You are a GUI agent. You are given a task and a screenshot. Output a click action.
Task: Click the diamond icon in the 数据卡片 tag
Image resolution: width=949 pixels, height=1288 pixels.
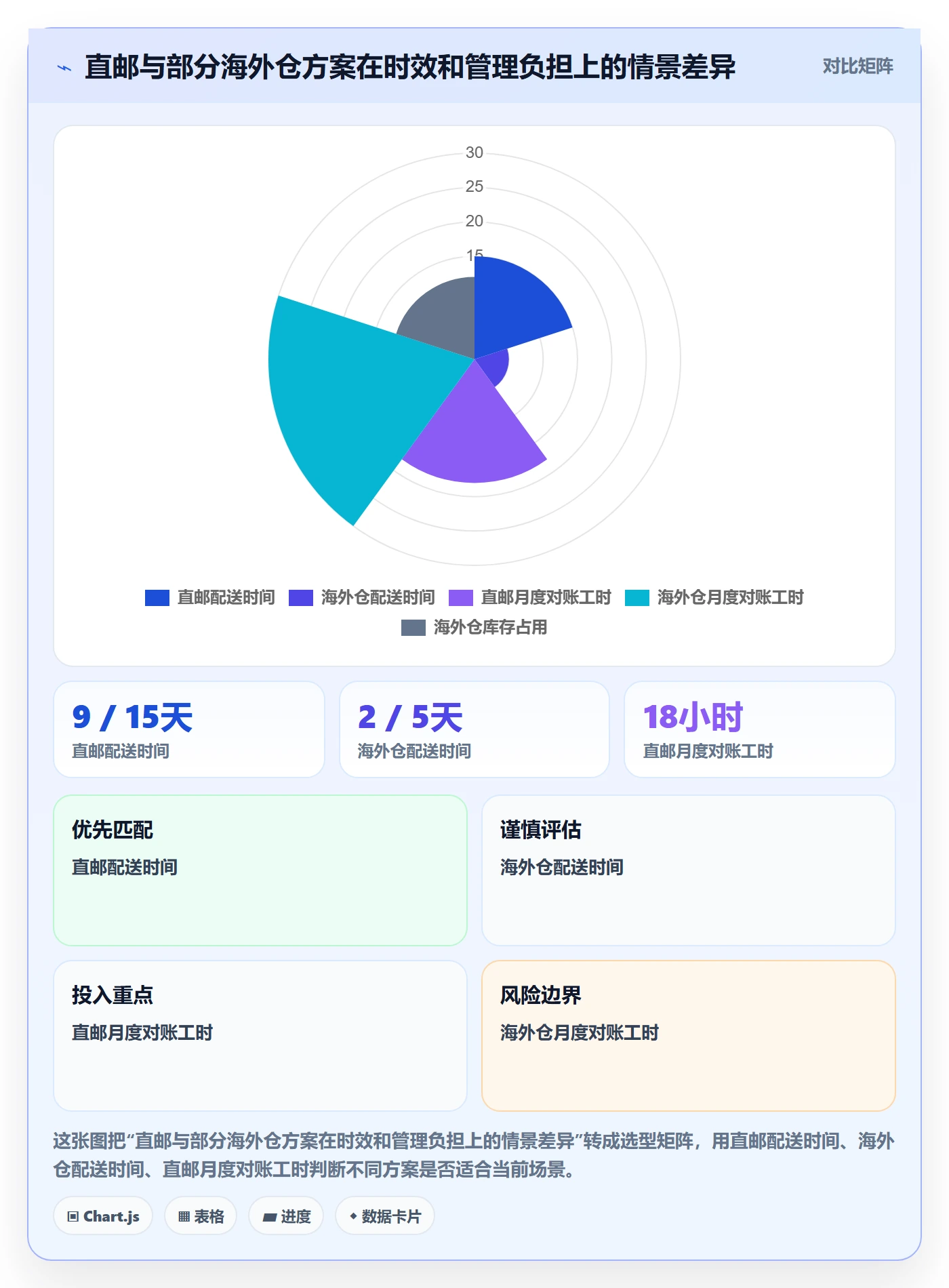tap(353, 1217)
